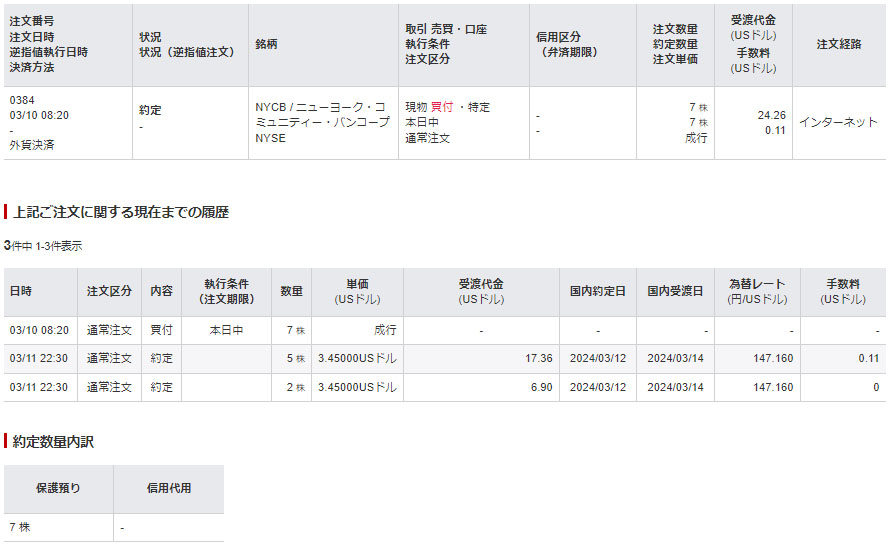Click the 03/10 08:20 history row date
Viewport: 889px width, 546px height.
(39, 330)
